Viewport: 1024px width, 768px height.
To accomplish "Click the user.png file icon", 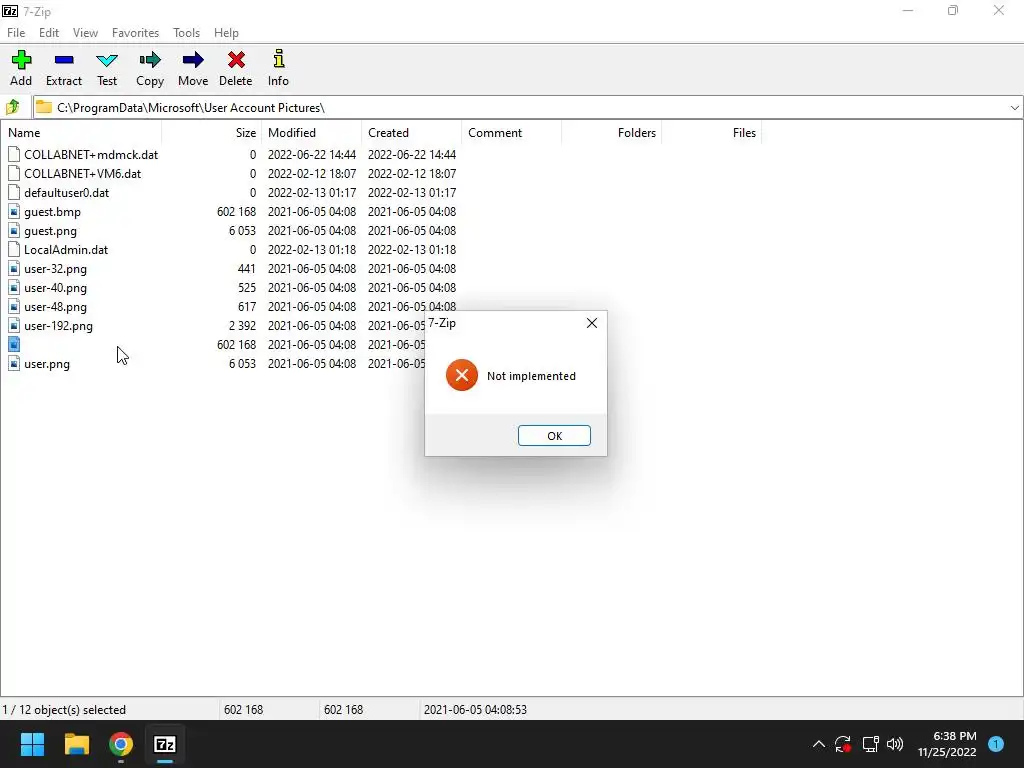I will (x=14, y=364).
